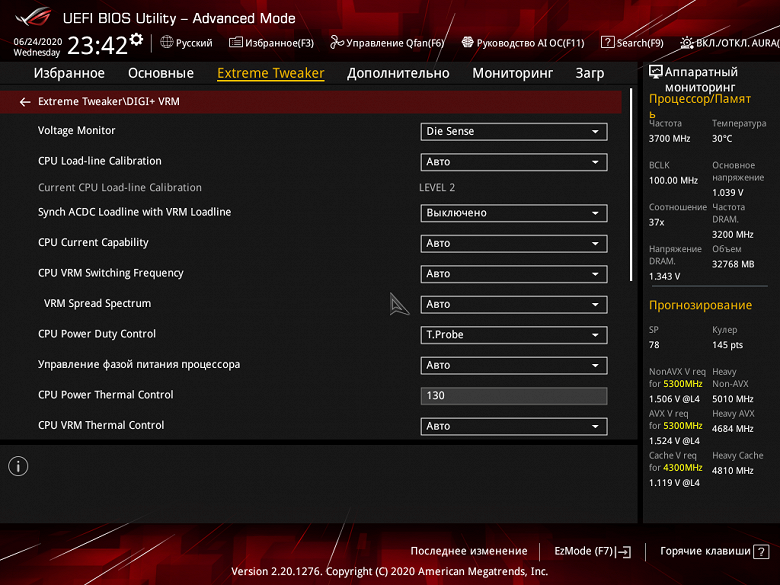Open Горячие клавиши hot keys
This screenshot has width=780, height=585.
click(714, 551)
